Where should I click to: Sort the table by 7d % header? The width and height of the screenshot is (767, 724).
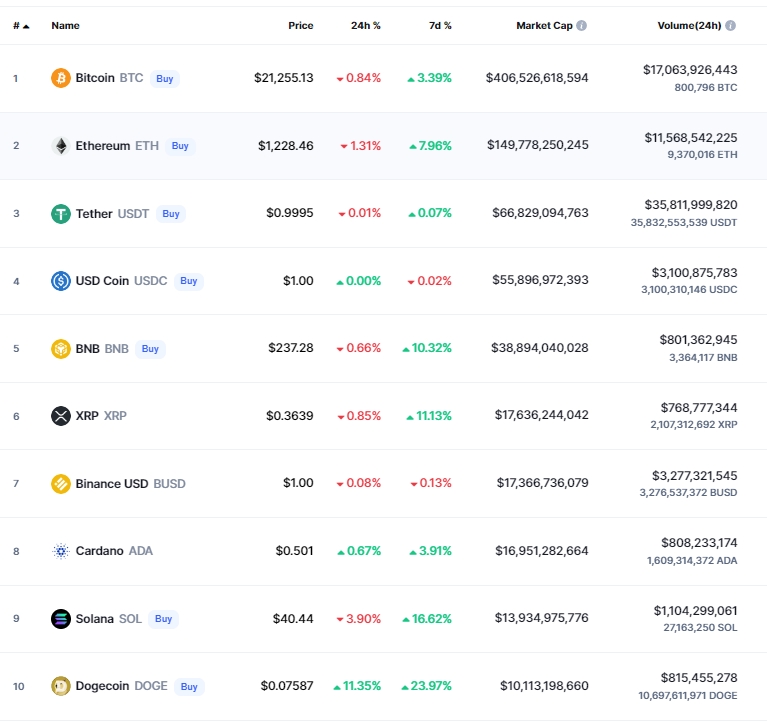click(x=440, y=25)
